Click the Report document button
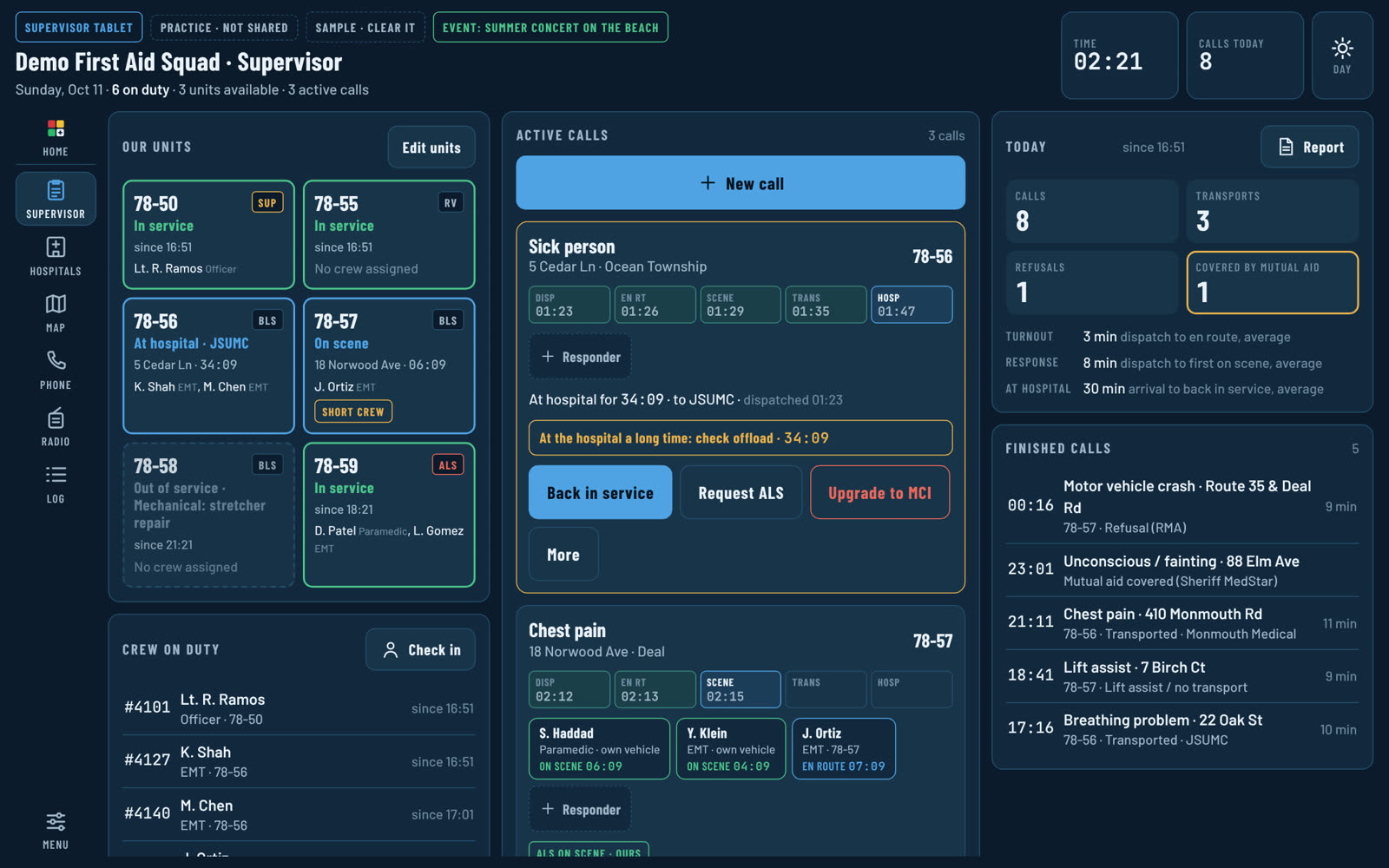This screenshot has width=1389, height=868. pyautogui.click(x=1310, y=147)
